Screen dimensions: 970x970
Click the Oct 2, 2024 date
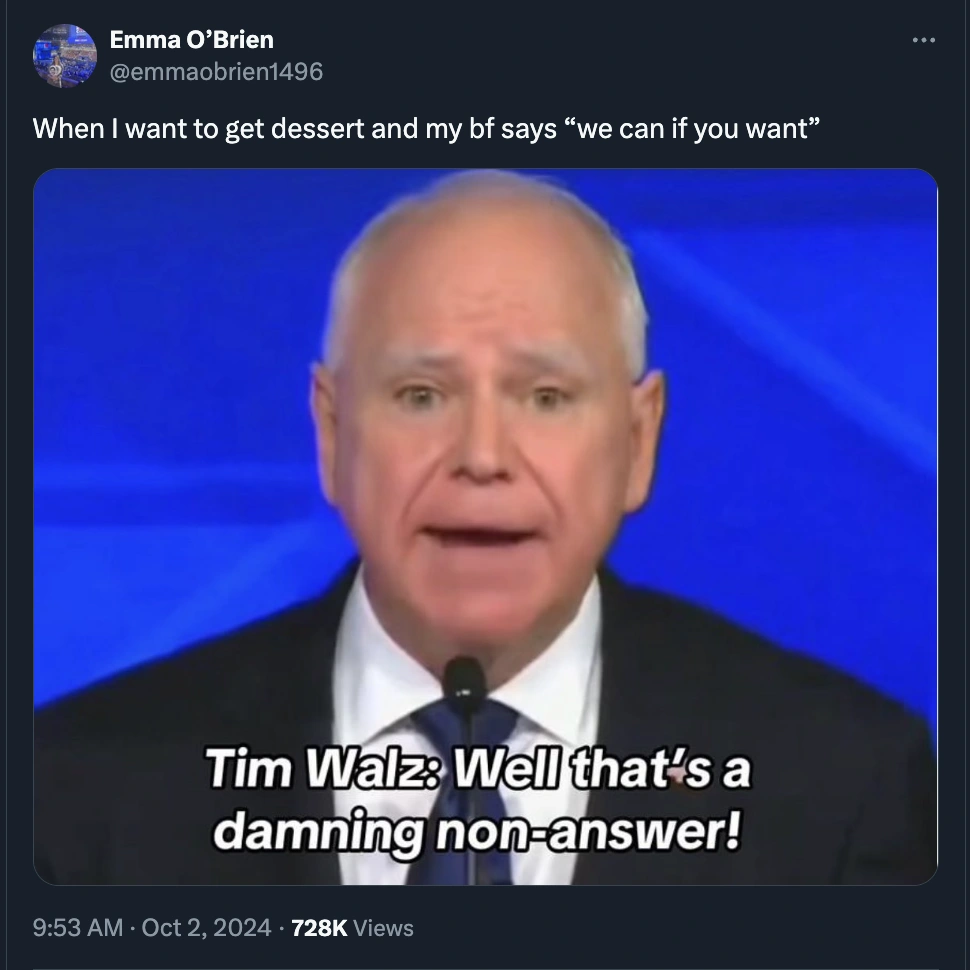click(206, 927)
